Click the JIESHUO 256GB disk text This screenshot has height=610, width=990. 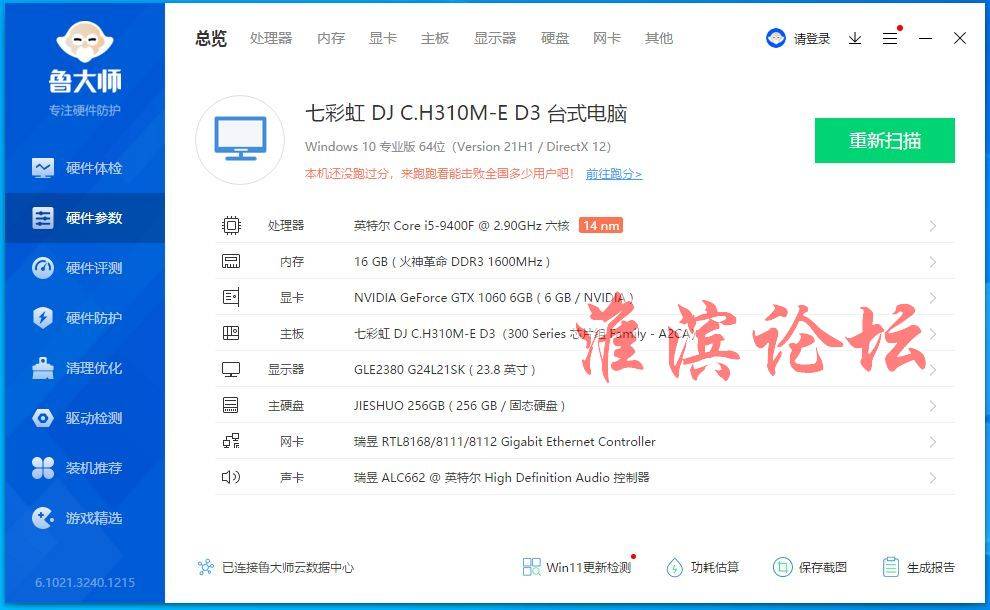pos(459,405)
